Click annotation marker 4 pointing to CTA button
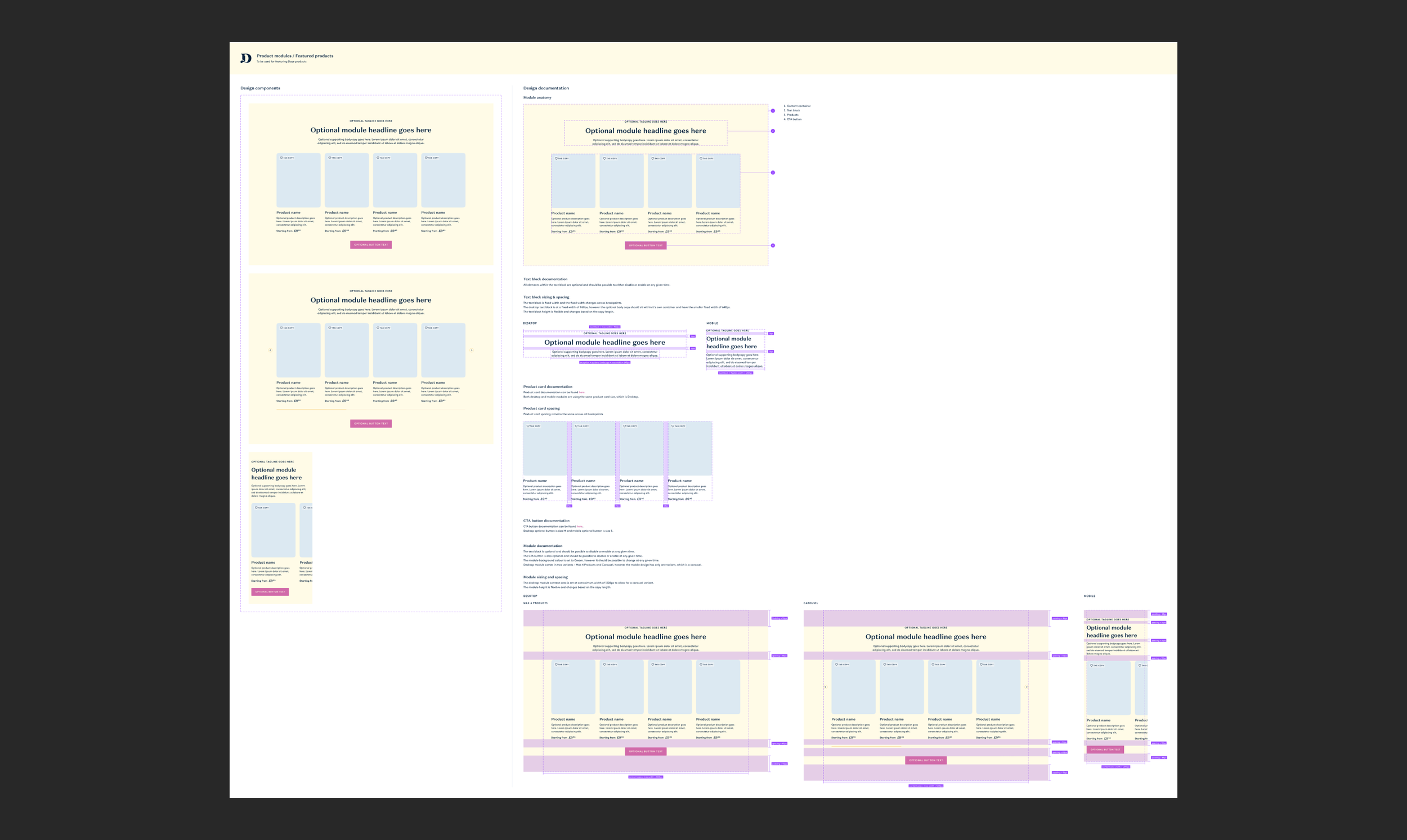 [773, 246]
